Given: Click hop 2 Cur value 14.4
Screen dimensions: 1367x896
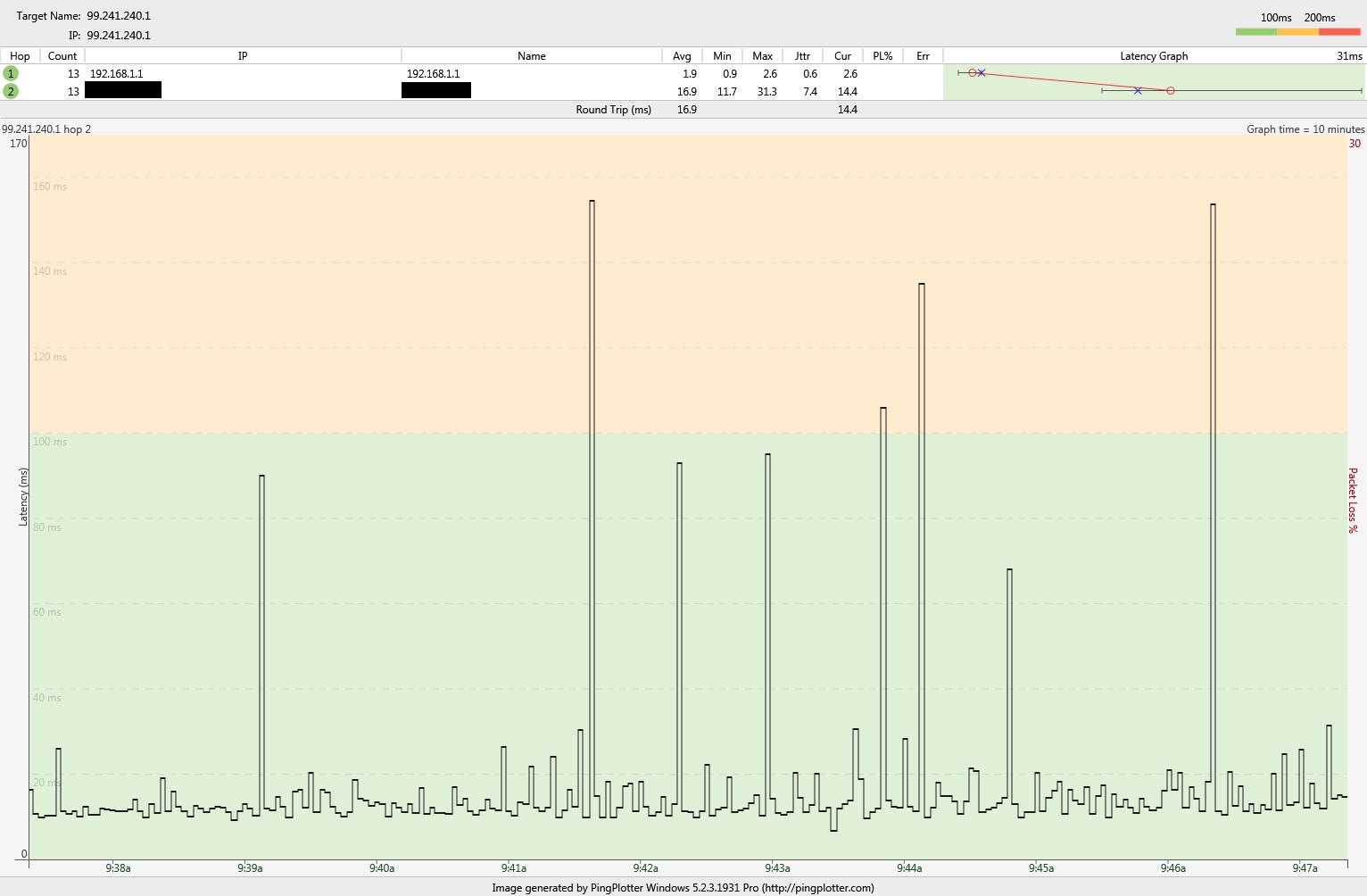Looking at the screenshot, I should pyautogui.click(x=848, y=92).
